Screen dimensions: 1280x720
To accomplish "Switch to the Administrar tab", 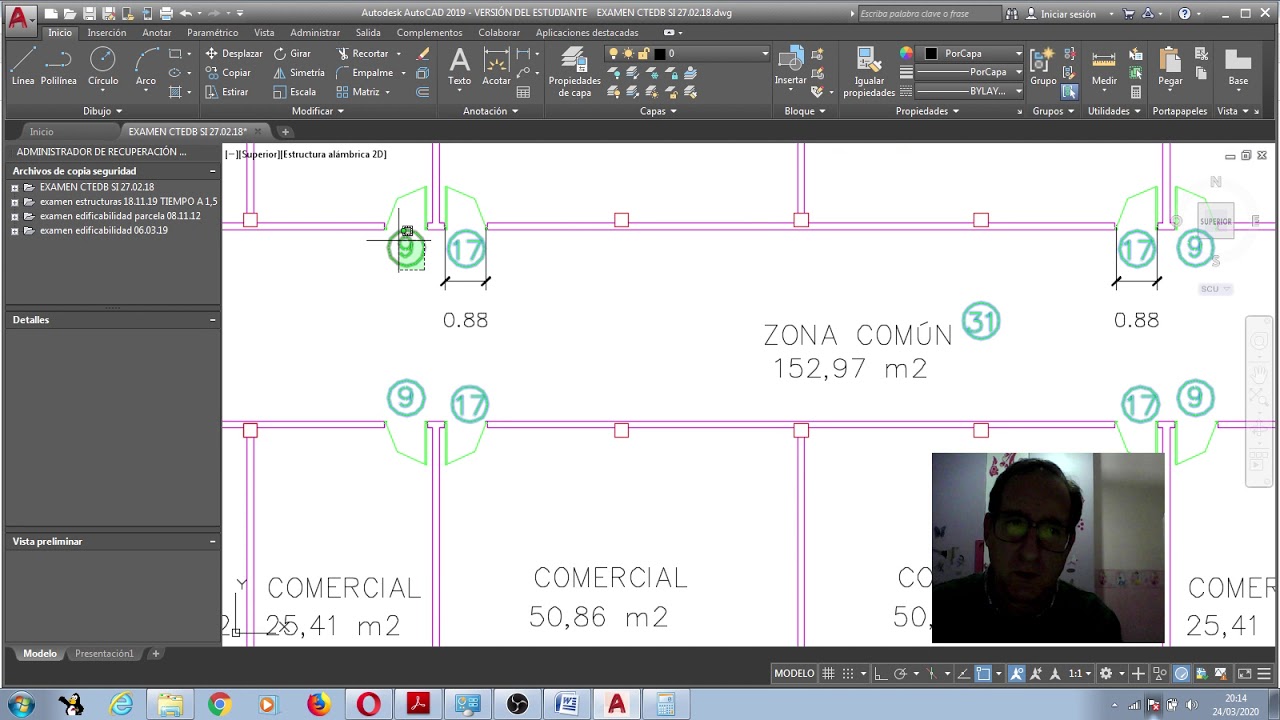I will coord(315,32).
